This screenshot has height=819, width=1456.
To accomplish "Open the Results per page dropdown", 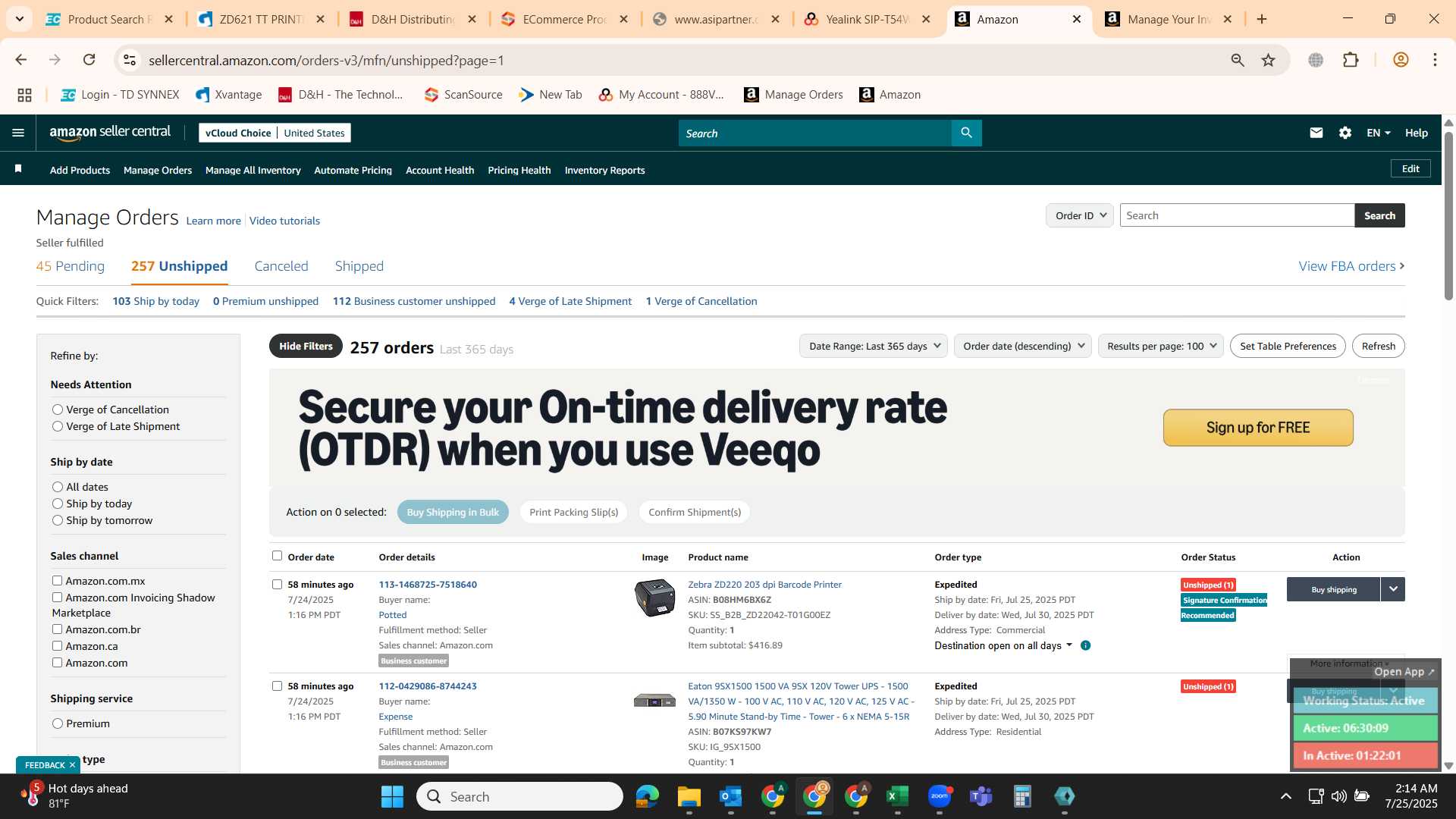I will point(1161,346).
